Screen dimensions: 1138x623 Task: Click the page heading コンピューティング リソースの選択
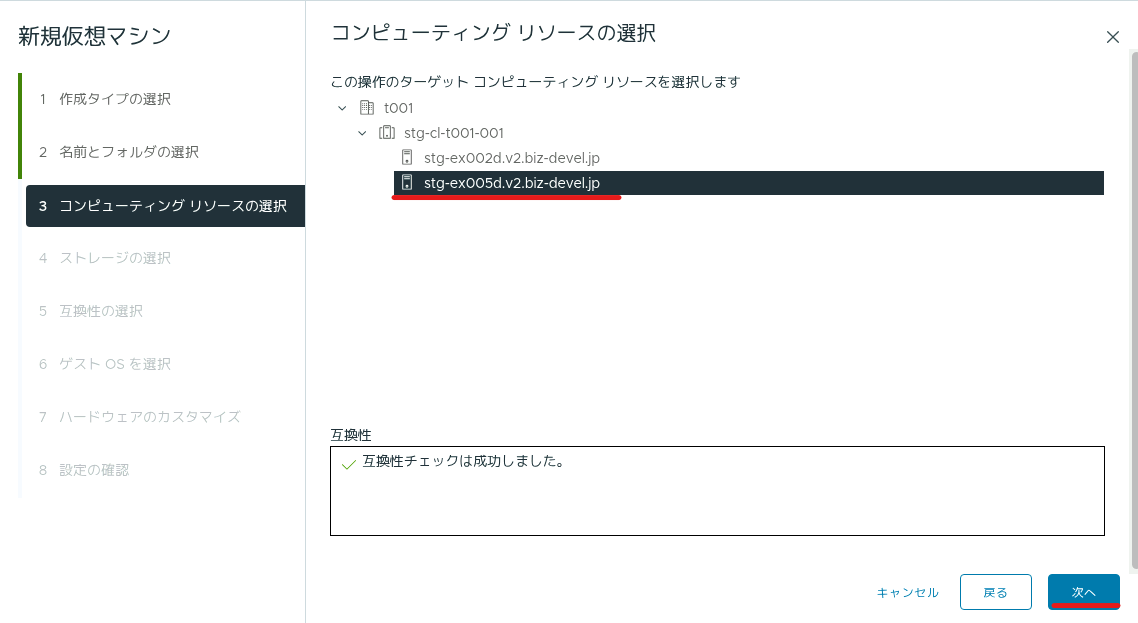click(x=494, y=33)
